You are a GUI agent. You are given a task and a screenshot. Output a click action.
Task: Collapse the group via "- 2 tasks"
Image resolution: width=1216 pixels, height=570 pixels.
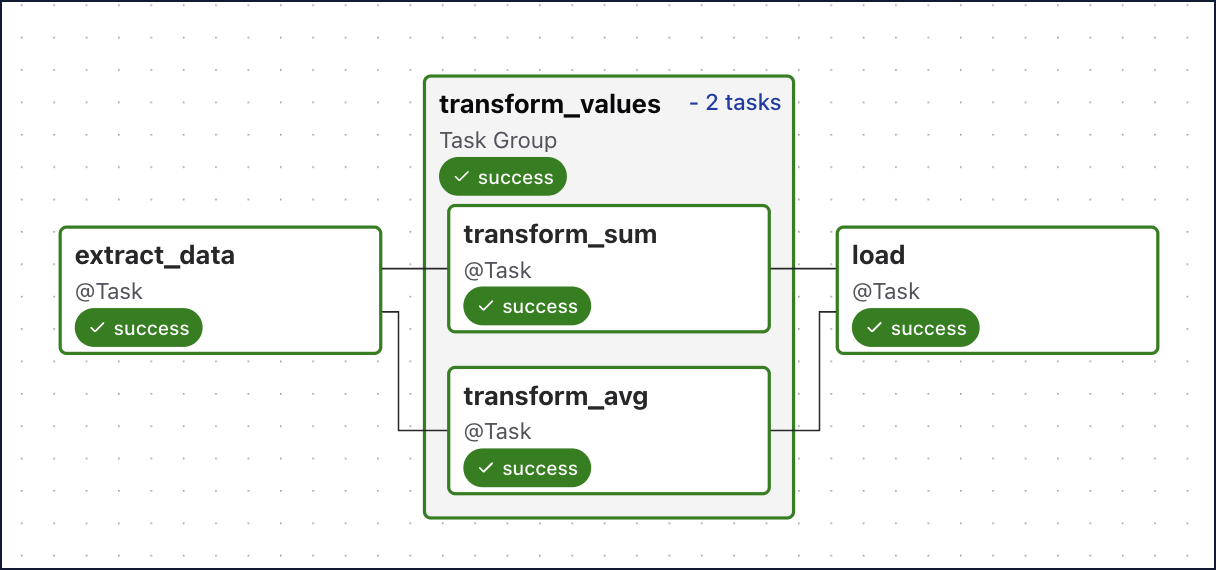pyautogui.click(x=735, y=102)
